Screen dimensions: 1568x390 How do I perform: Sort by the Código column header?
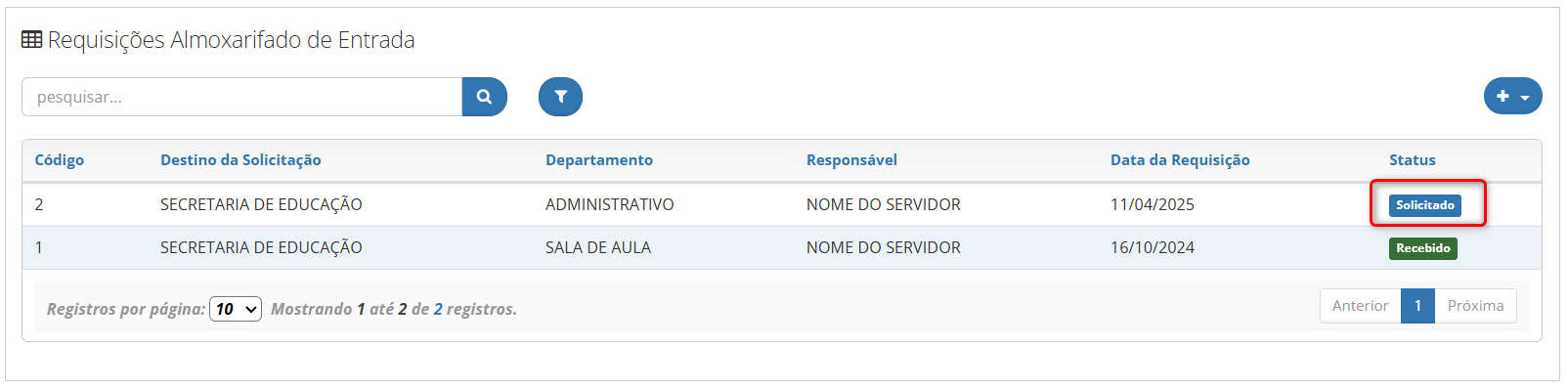point(60,160)
